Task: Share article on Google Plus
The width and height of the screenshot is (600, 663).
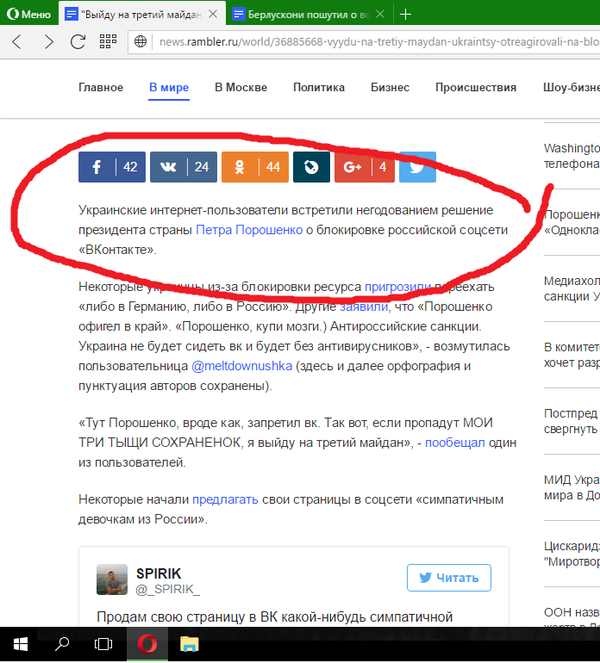Action: point(364,167)
